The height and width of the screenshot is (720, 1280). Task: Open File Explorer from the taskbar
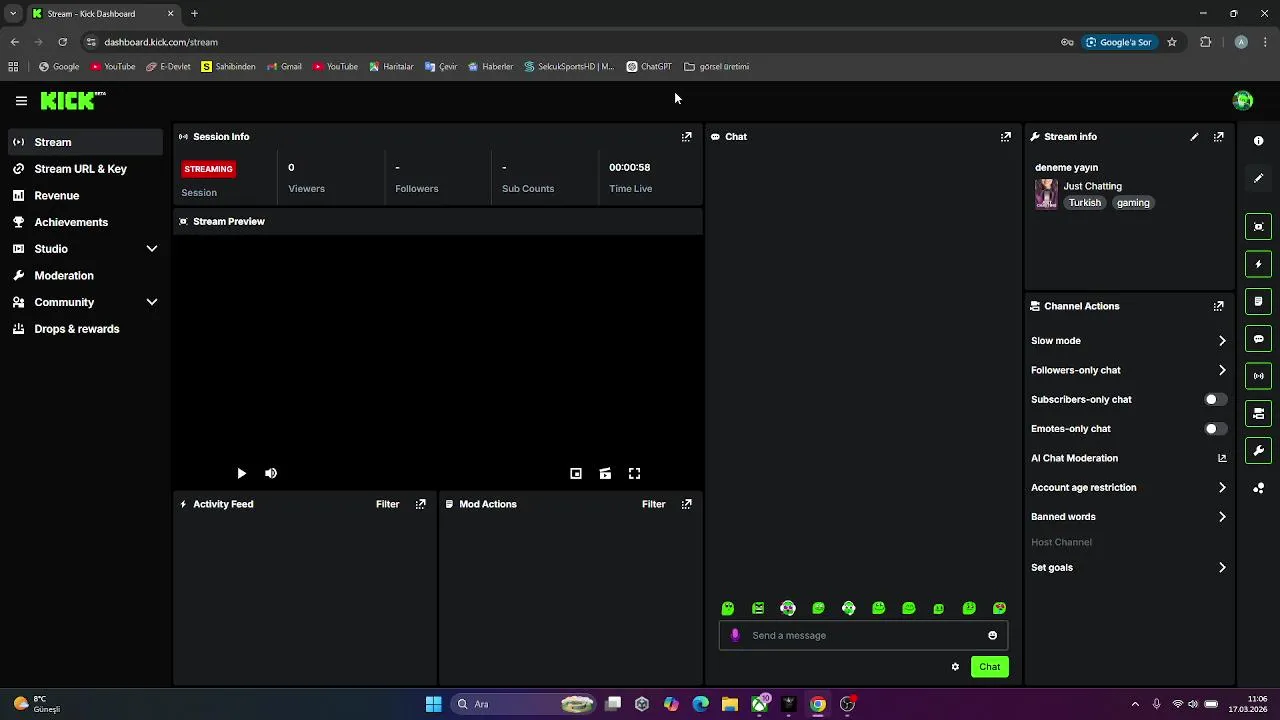730,704
